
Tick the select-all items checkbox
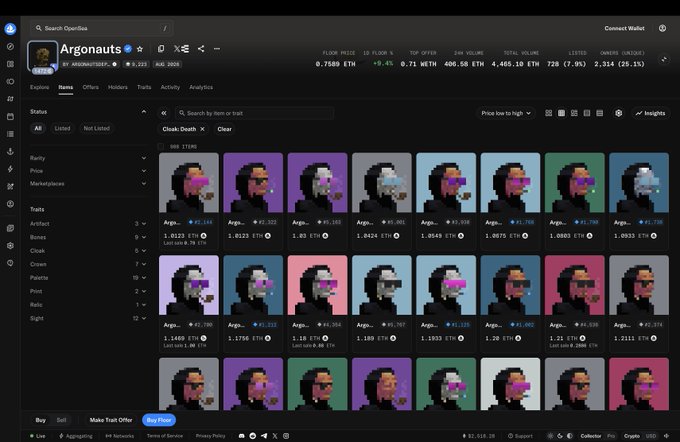click(x=161, y=147)
